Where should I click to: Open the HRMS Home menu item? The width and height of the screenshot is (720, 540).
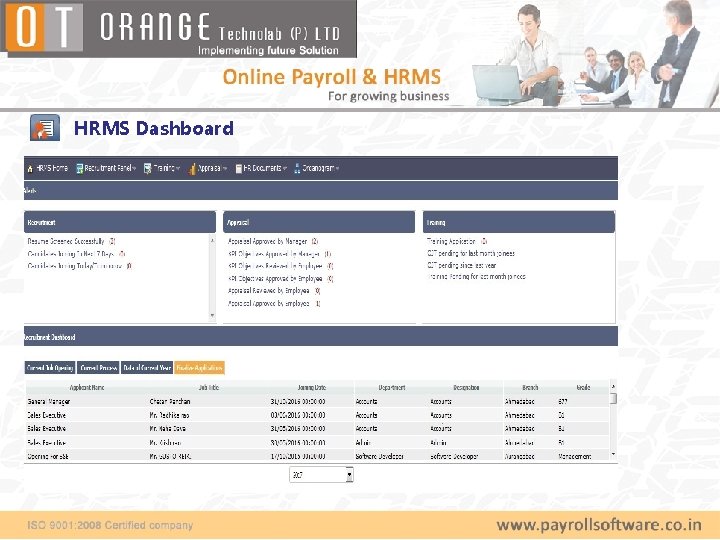coord(47,169)
